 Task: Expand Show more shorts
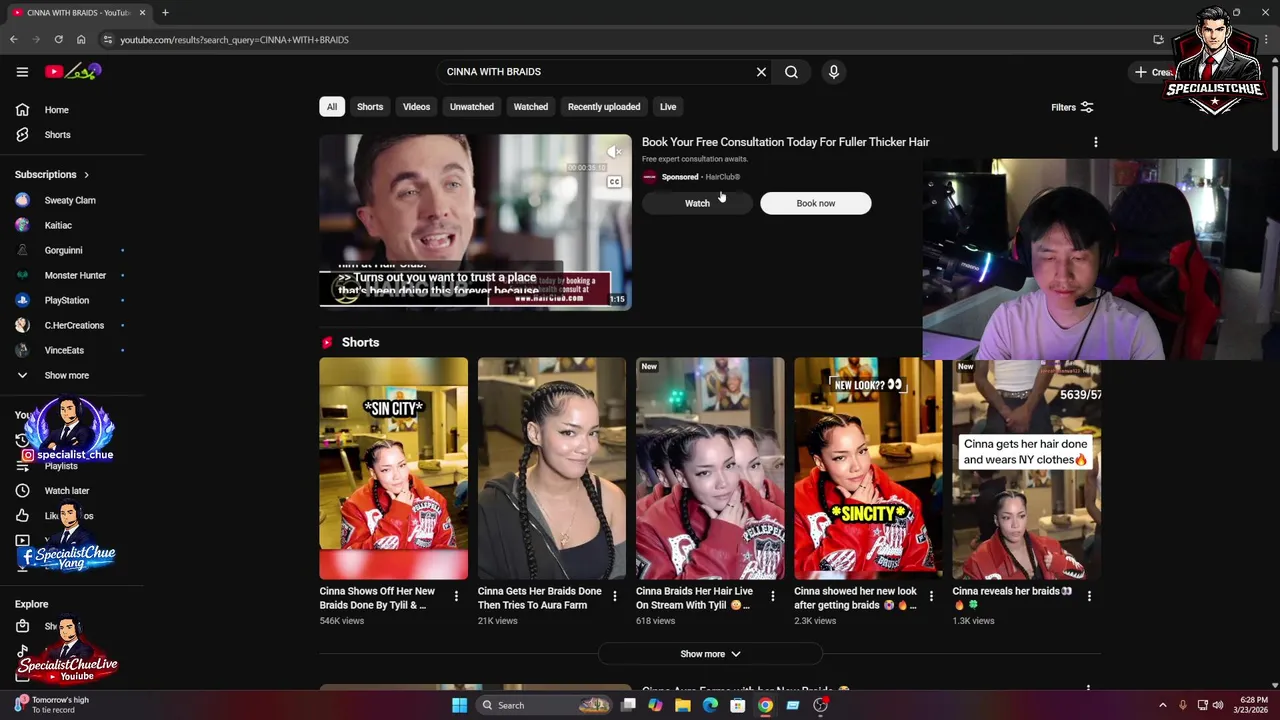(710, 654)
